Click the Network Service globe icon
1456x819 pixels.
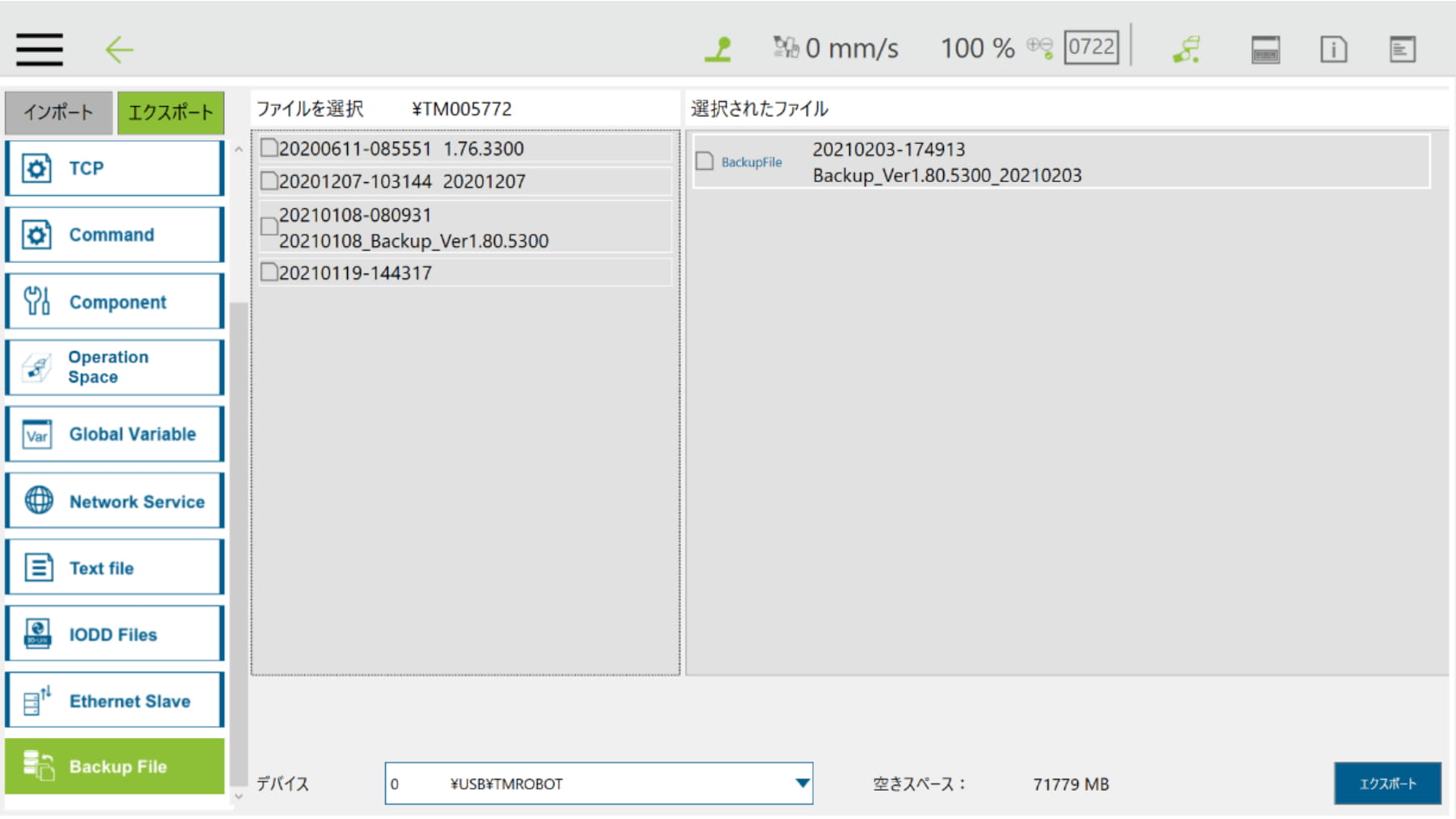38,501
